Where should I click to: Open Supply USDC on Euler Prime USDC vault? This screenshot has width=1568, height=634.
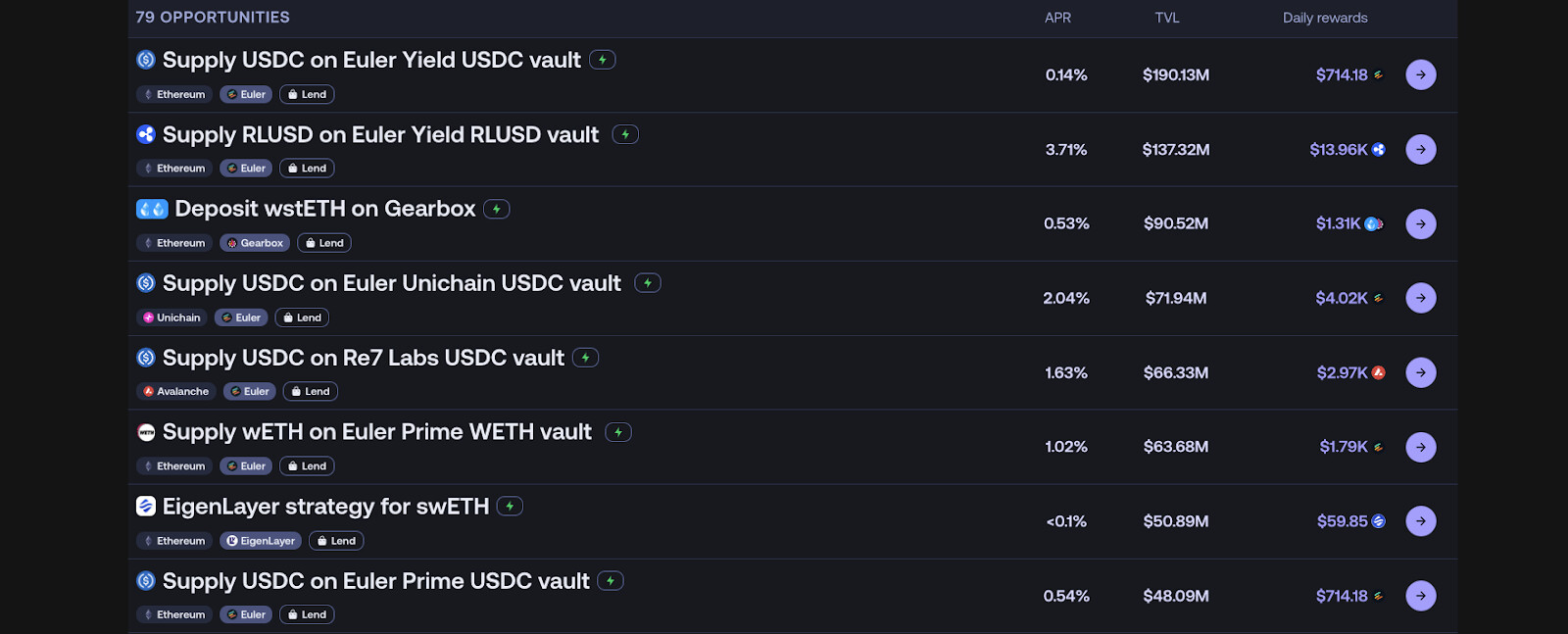point(375,581)
